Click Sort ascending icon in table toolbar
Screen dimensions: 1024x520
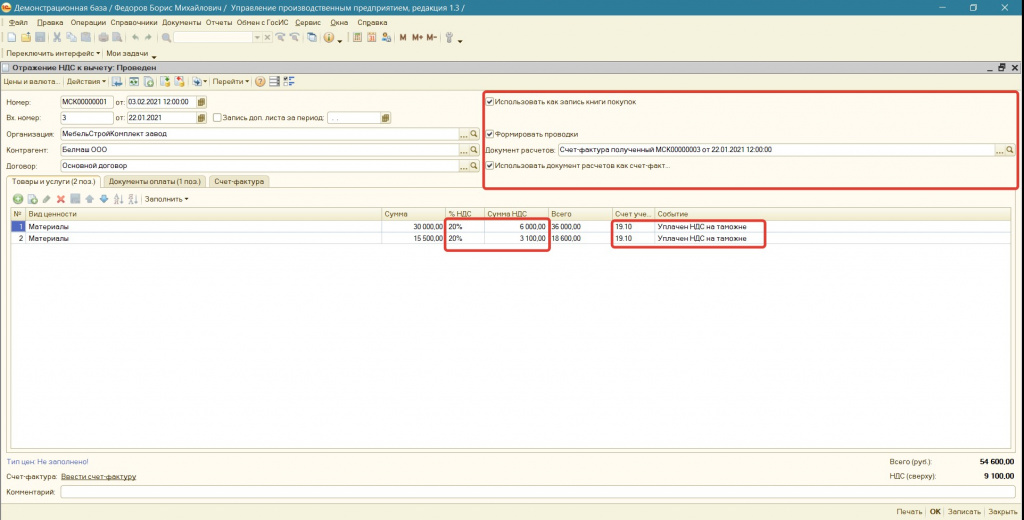click(118, 199)
